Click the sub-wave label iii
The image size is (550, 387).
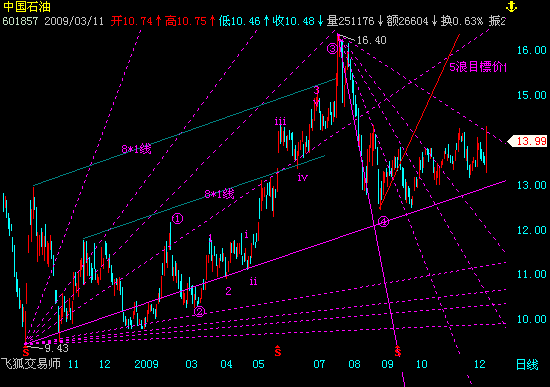click(x=280, y=121)
